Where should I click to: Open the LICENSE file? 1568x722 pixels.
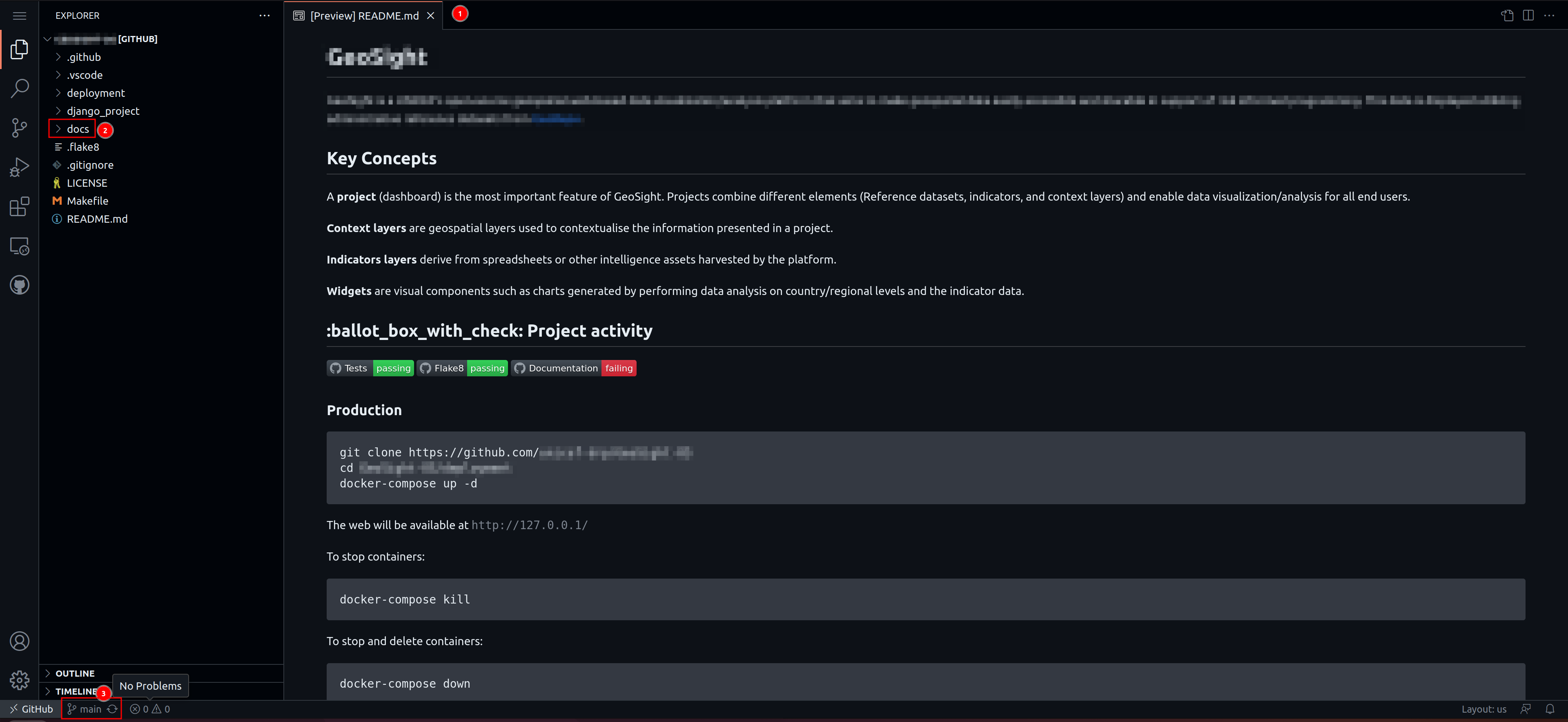tap(161, 183)
